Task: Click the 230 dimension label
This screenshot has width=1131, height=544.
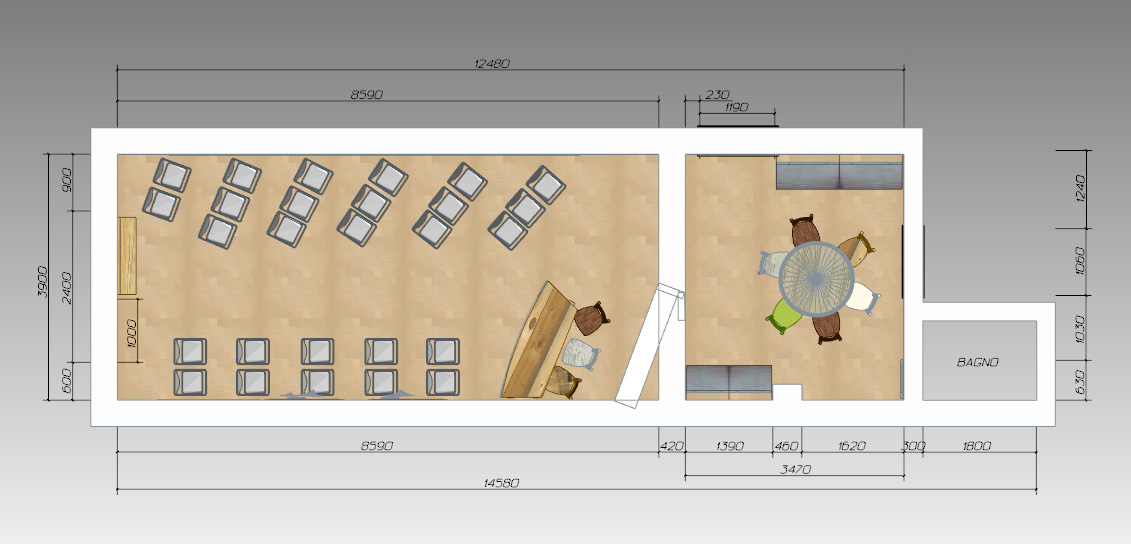Action: point(718,95)
